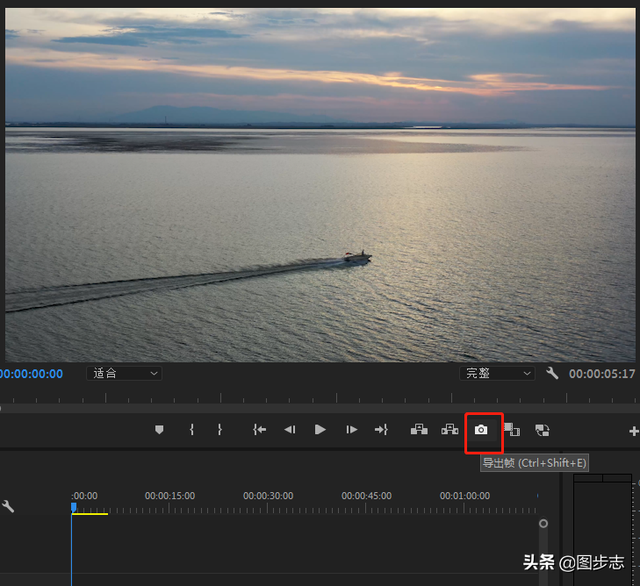Click the Lift button icon
Image resolution: width=640 pixels, height=586 pixels.
tap(419, 430)
